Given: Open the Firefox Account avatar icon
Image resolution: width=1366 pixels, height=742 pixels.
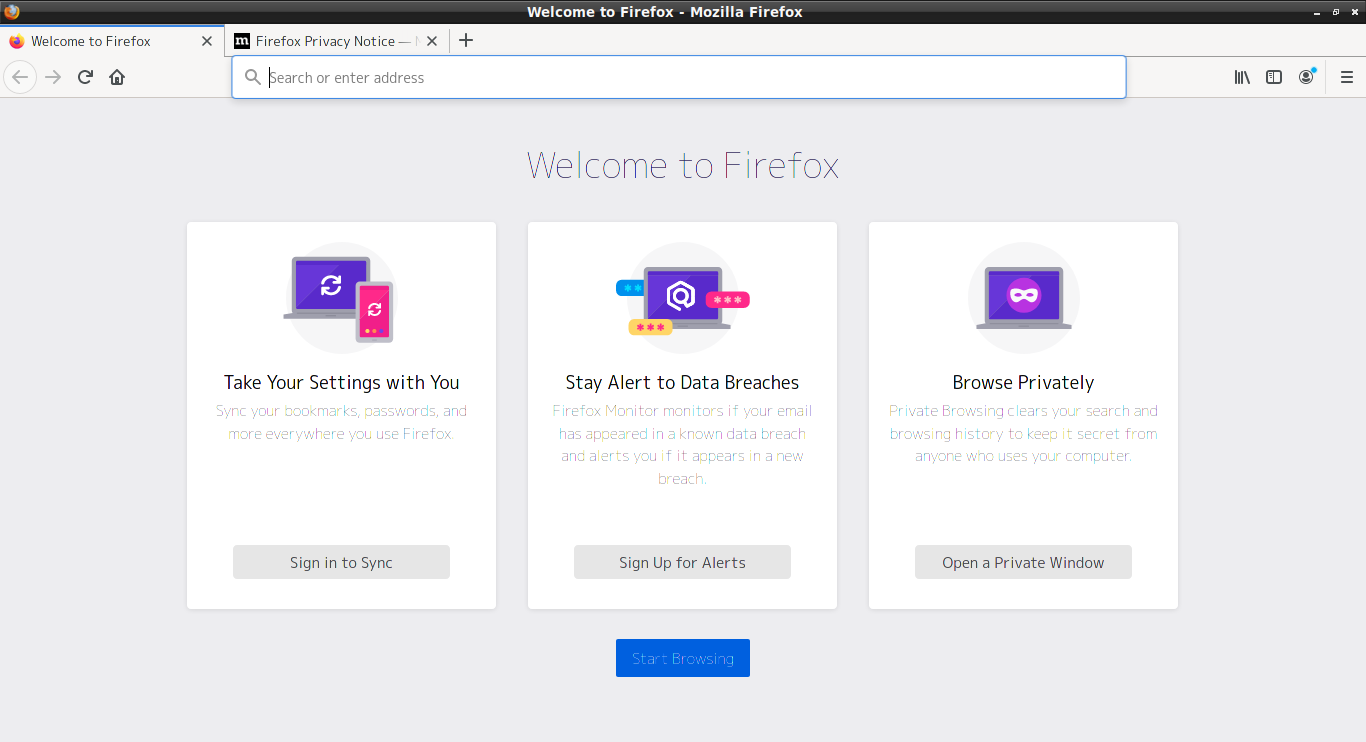Looking at the screenshot, I should pyautogui.click(x=1306, y=77).
